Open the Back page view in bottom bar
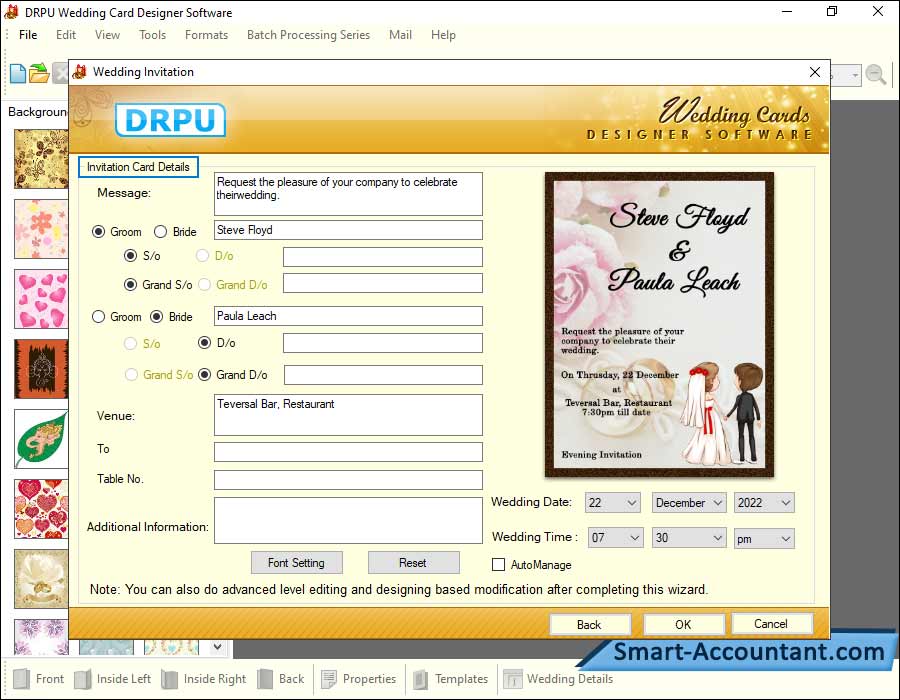 pos(281,679)
